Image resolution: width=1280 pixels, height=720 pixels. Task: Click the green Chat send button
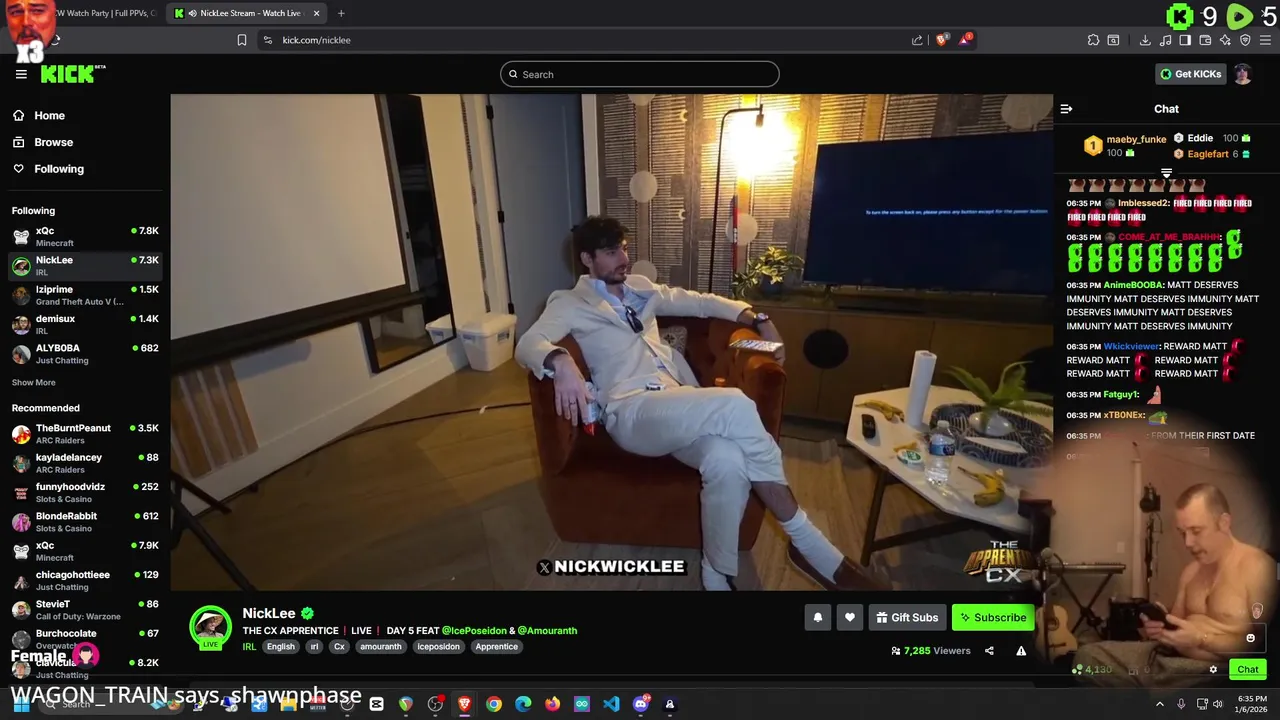coord(1247,670)
